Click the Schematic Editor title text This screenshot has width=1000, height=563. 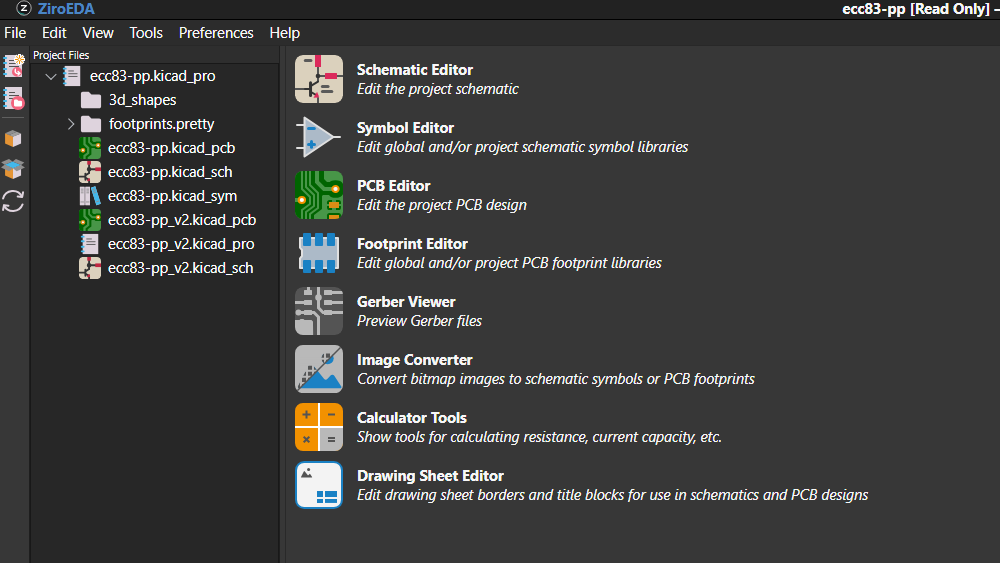pos(415,69)
